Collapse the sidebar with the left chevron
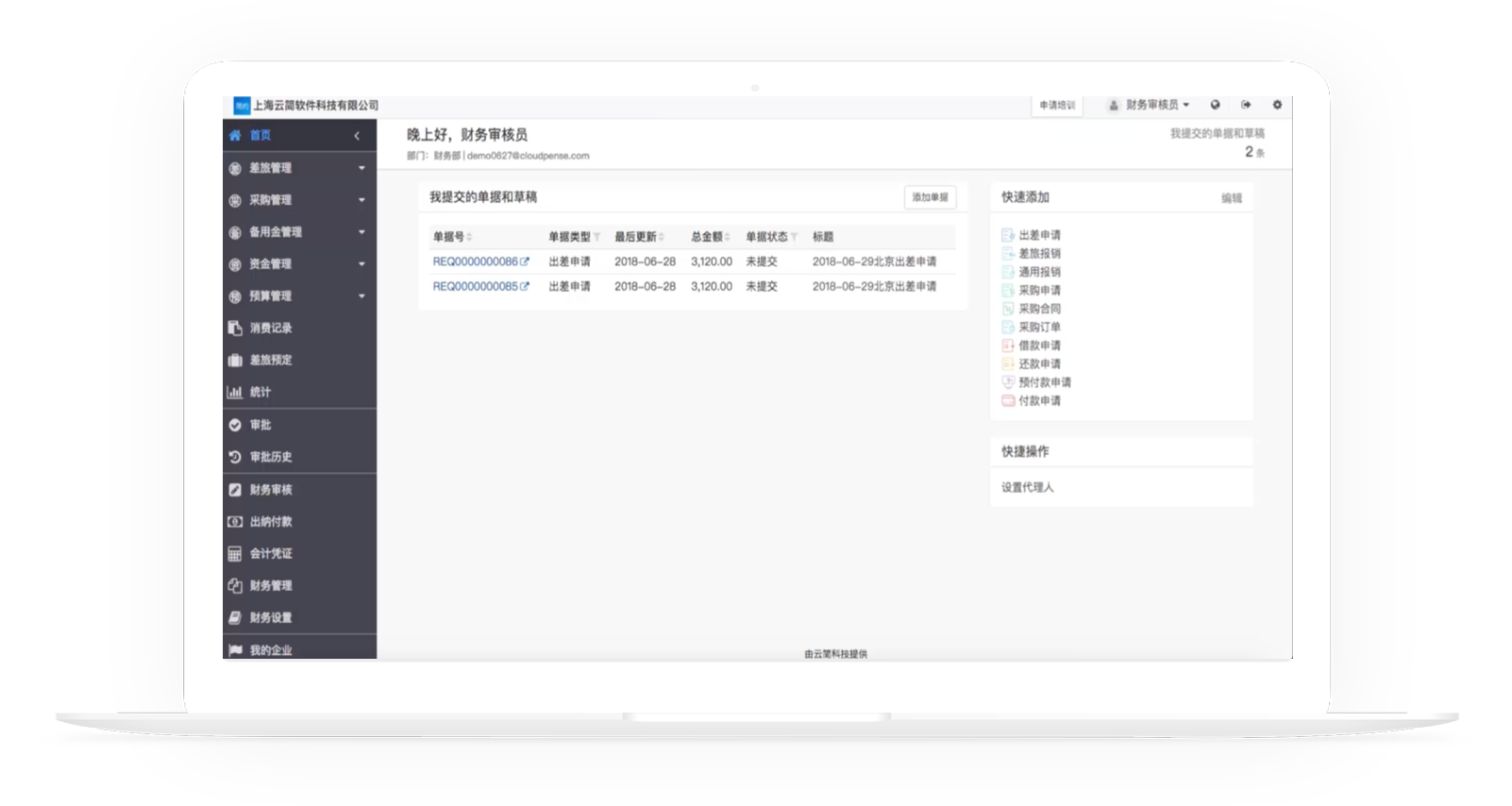Screen dimensions: 1512x806 pyautogui.click(x=357, y=136)
